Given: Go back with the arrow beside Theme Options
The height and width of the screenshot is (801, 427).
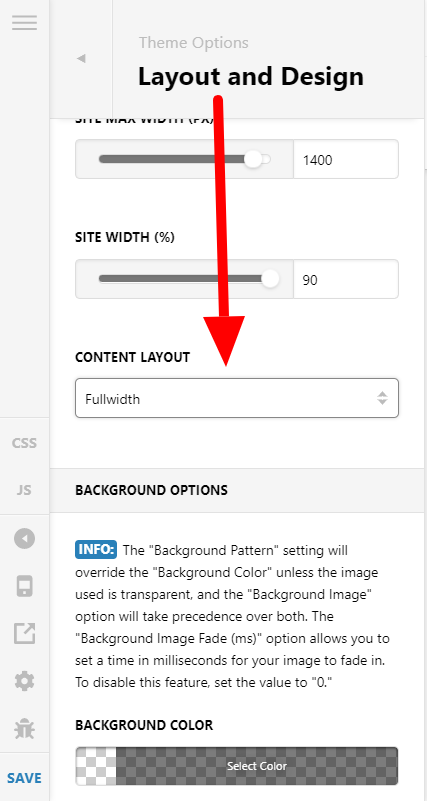Looking at the screenshot, I should [81, 59].
